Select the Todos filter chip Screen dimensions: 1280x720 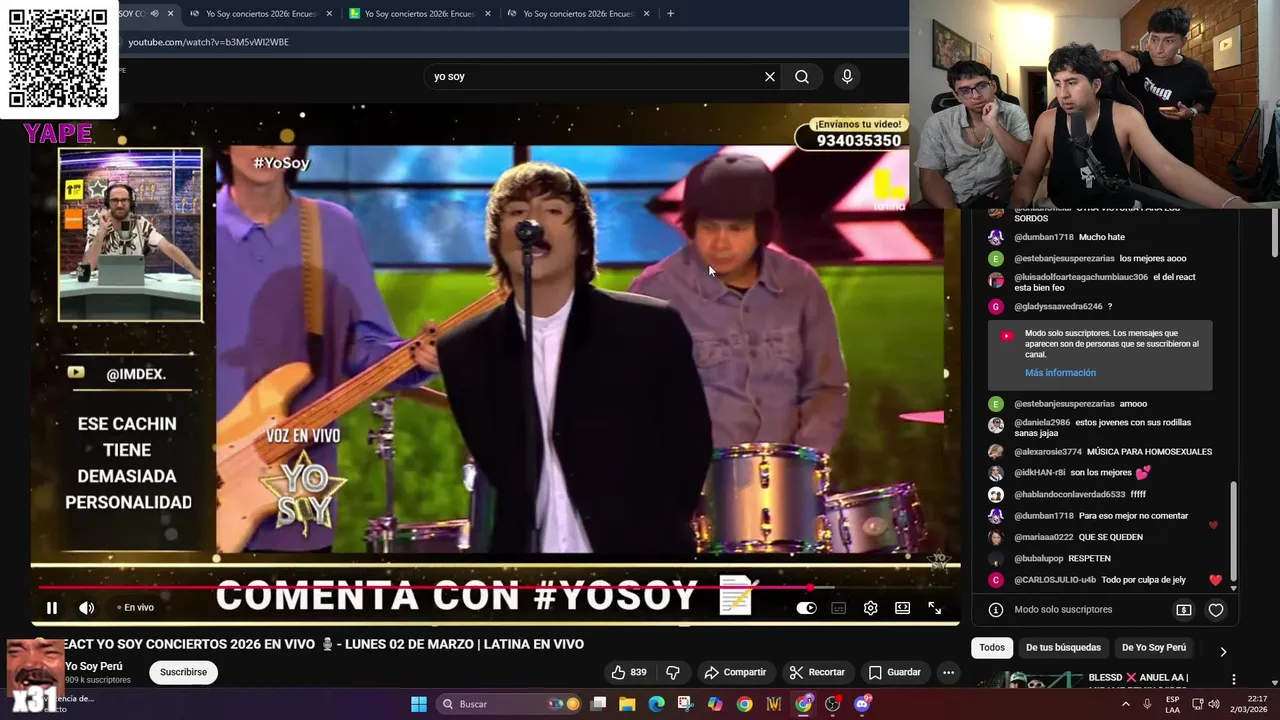[992, 648]
